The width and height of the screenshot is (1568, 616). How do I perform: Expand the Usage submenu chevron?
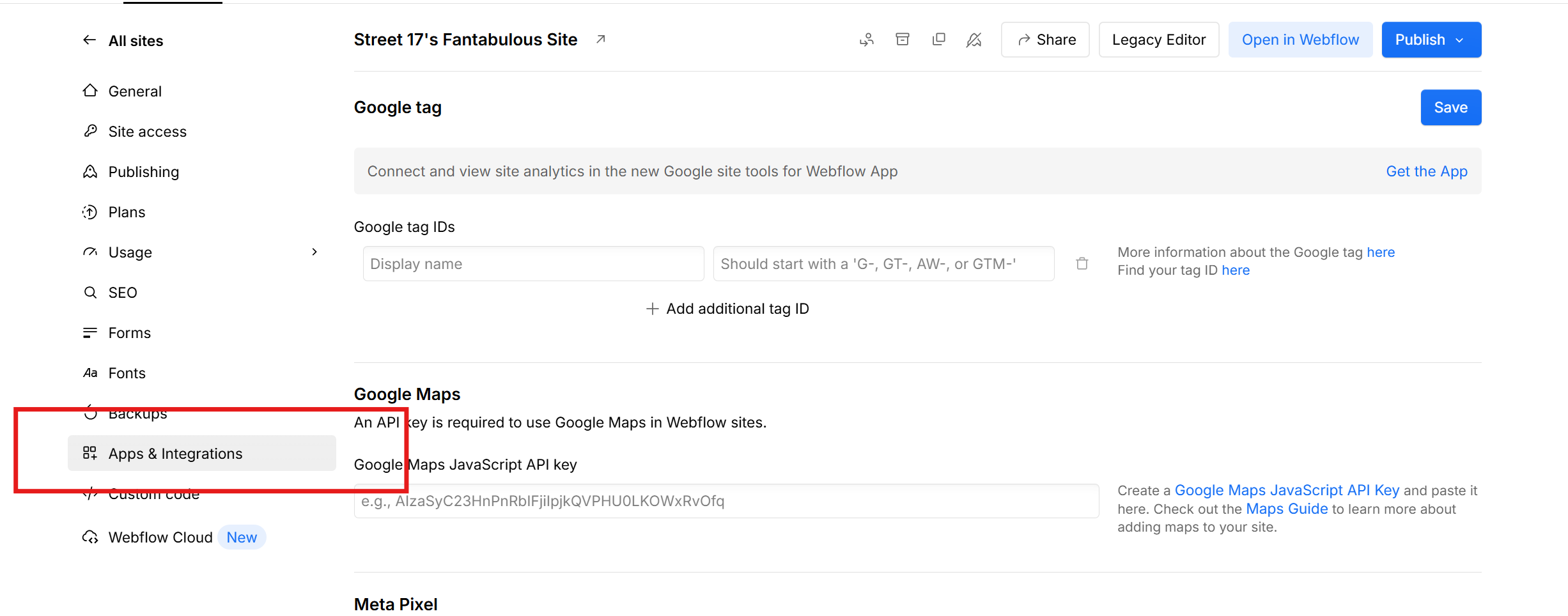[314, 252]
